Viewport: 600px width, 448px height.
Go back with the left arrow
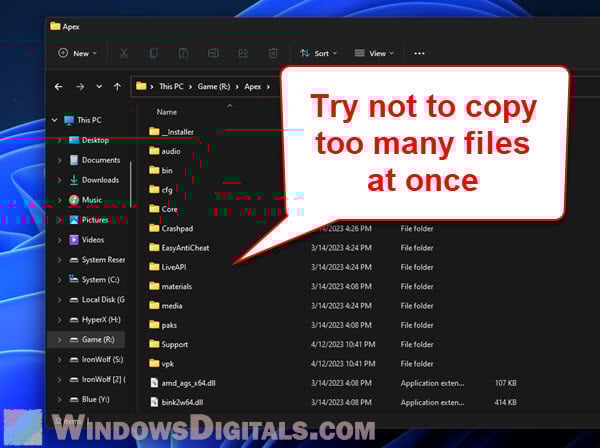(59, 87)
